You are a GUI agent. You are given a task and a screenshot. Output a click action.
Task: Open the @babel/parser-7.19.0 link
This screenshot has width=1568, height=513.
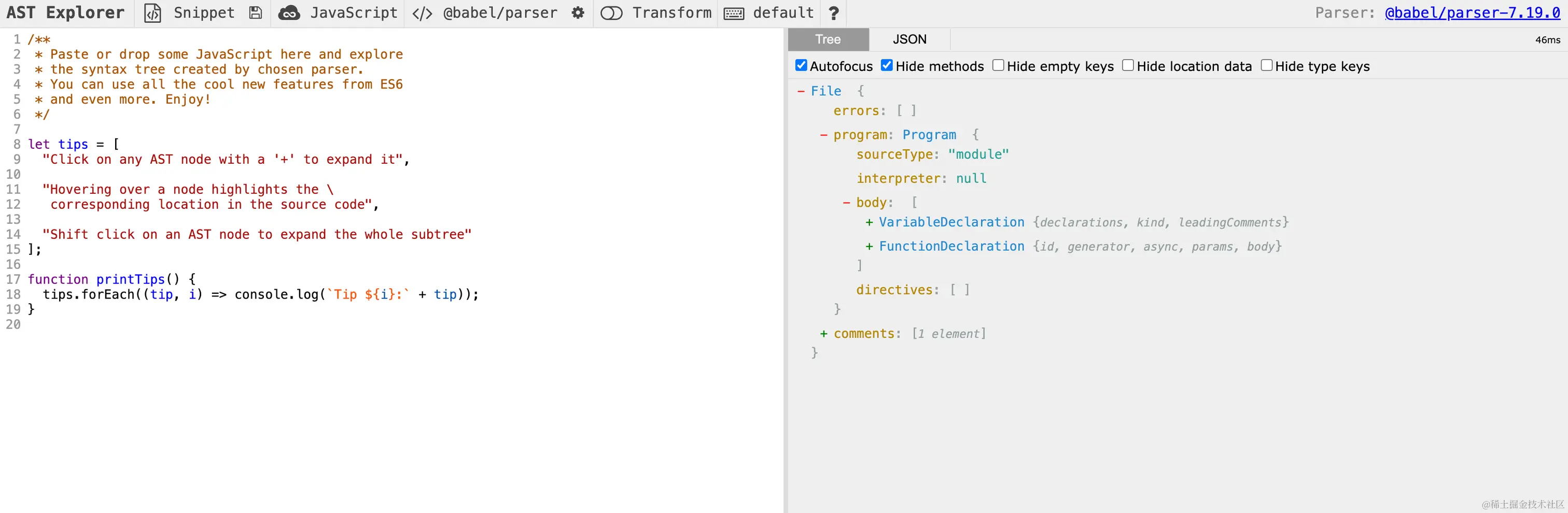(1473, 13)
